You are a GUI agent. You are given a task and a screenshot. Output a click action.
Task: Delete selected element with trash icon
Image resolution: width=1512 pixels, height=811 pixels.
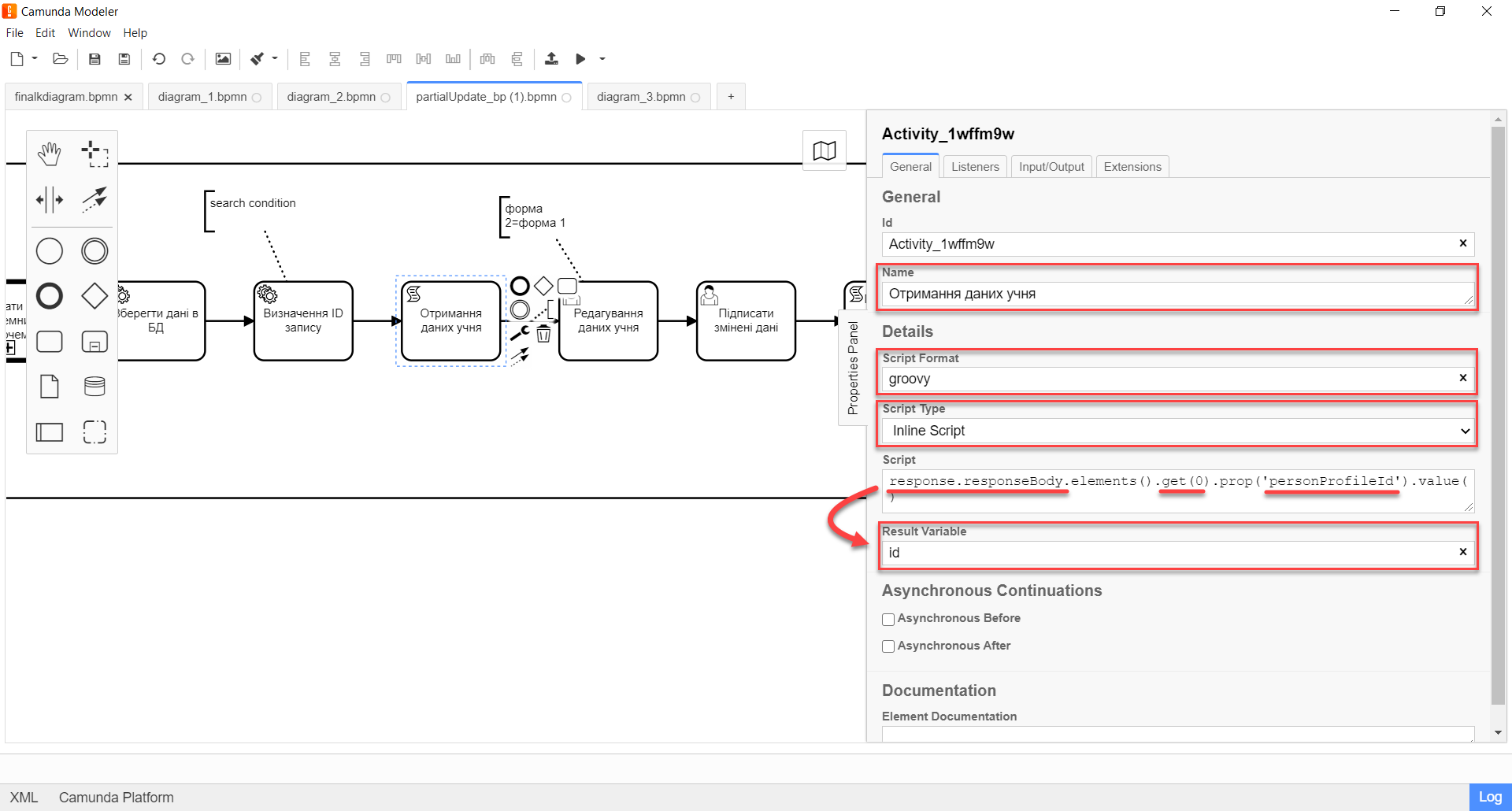click(x=543, y=335)
